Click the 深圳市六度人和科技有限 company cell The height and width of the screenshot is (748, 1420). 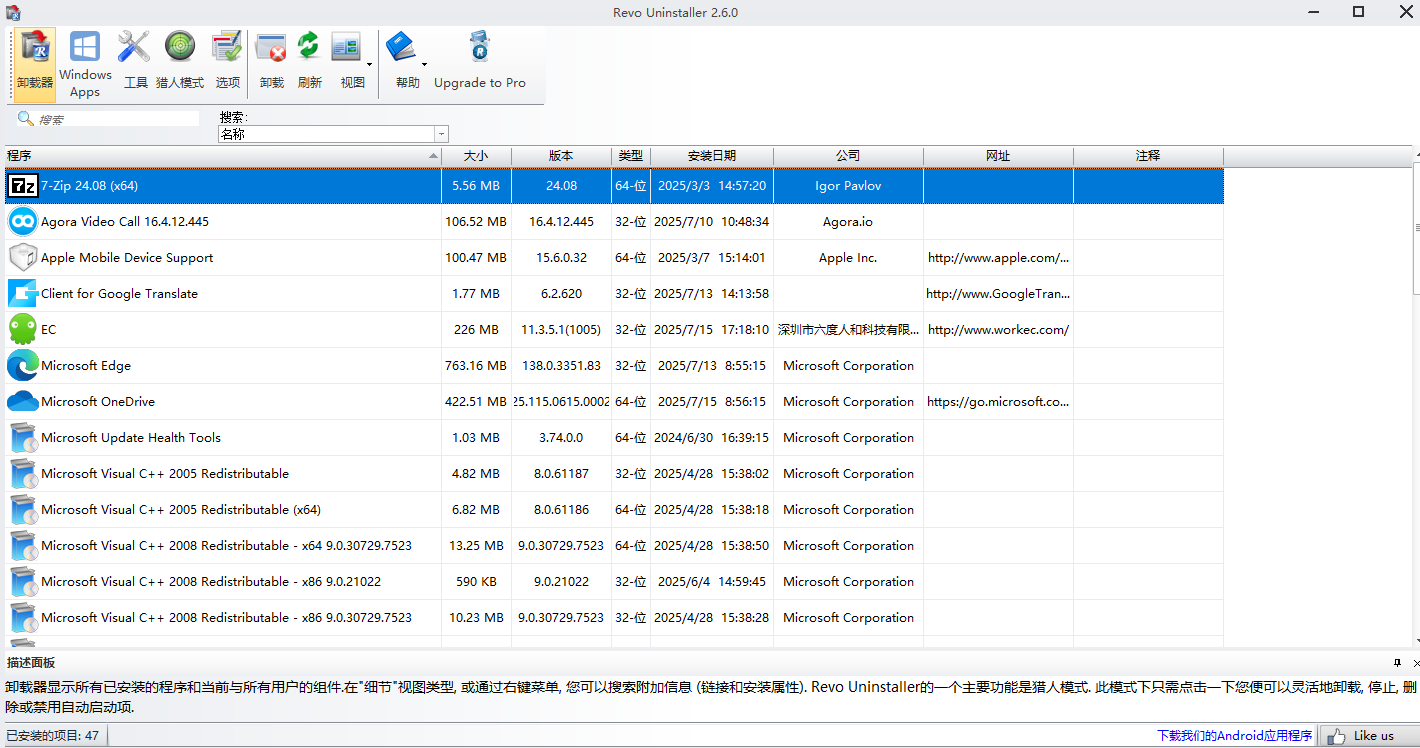[848, 330]
